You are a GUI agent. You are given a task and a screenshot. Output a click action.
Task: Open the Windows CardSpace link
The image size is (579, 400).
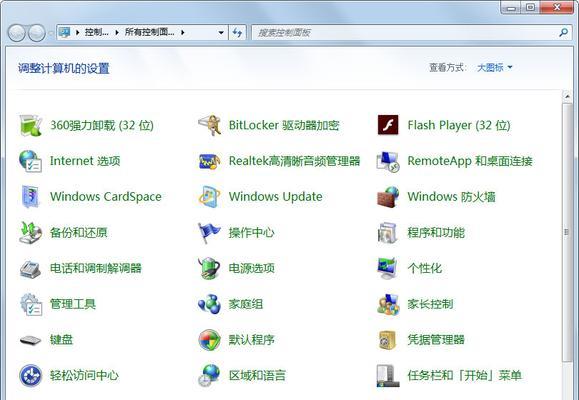click(x=106, y=196)
